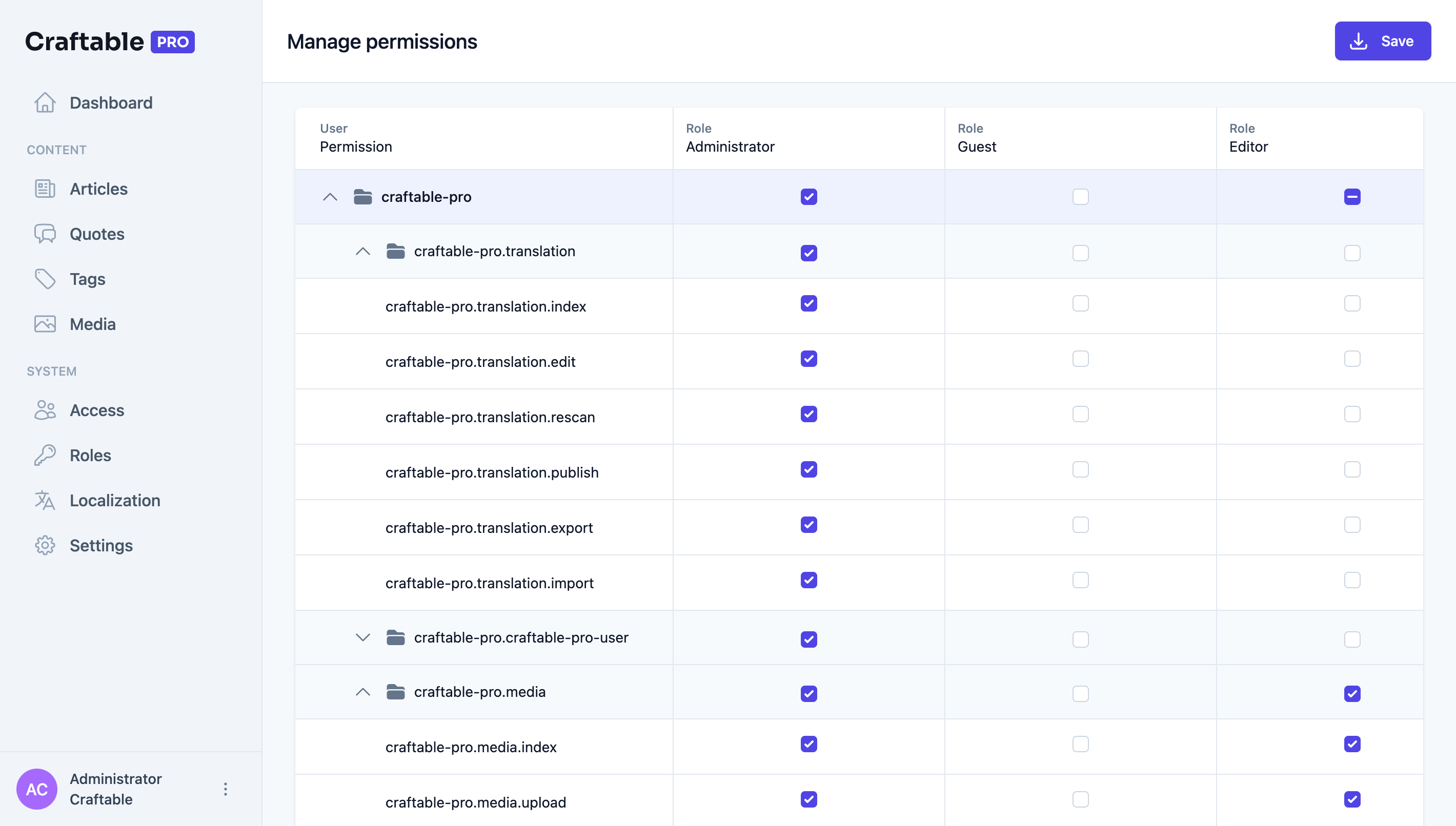Click the craftable-pro.translation.index row label
Image resolution: width=1456 pixels, height=826 pixels.
486,306
